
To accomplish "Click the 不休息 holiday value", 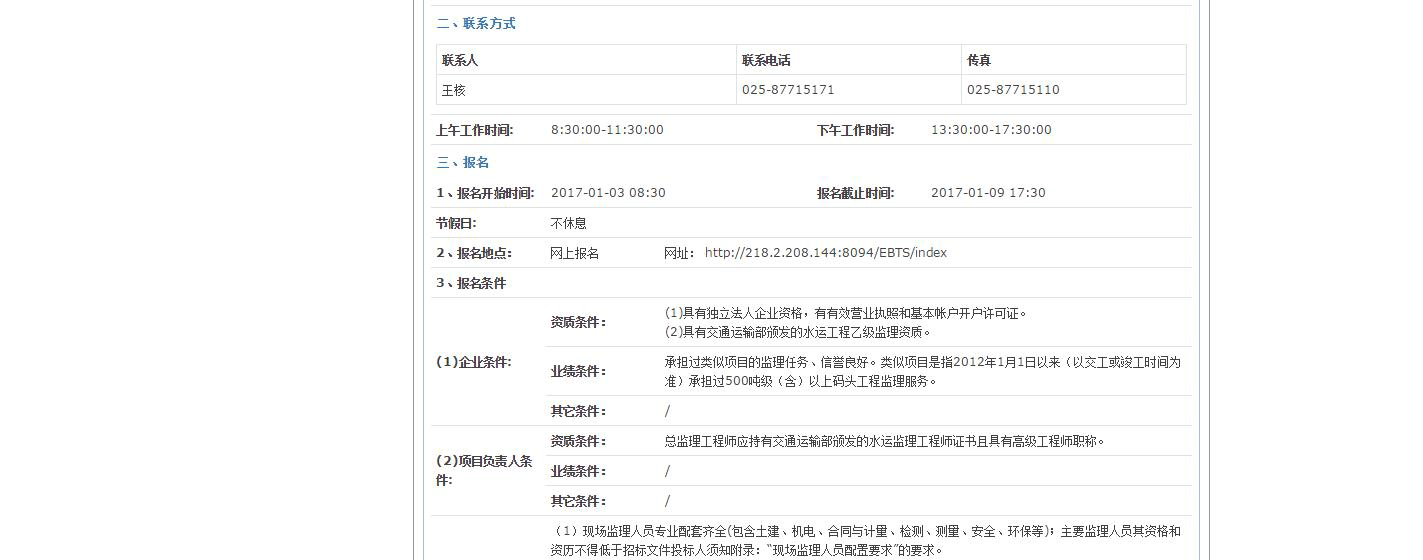I will [x=568, y=223].
